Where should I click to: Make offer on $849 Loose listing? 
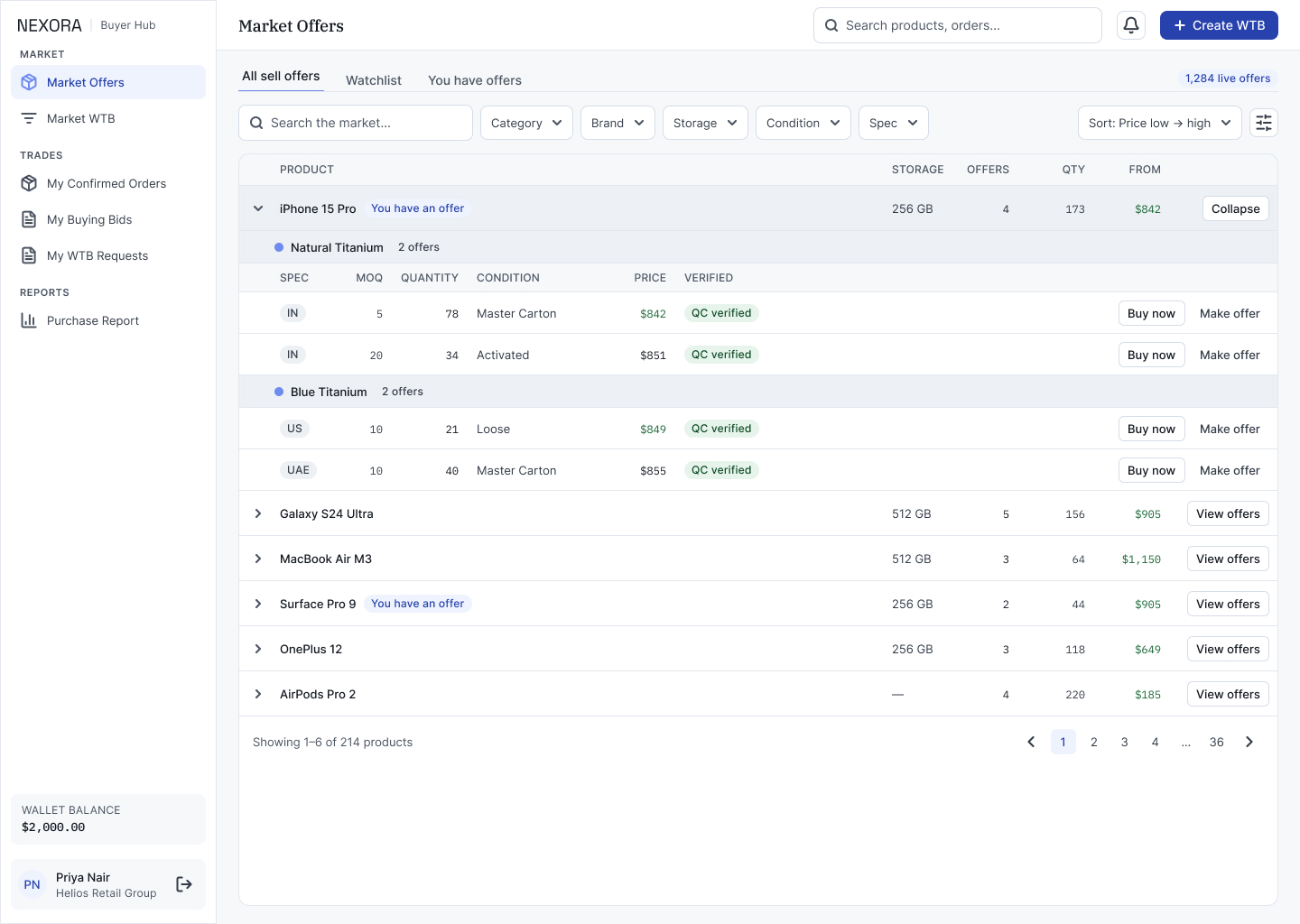[x=1230, y=429]
